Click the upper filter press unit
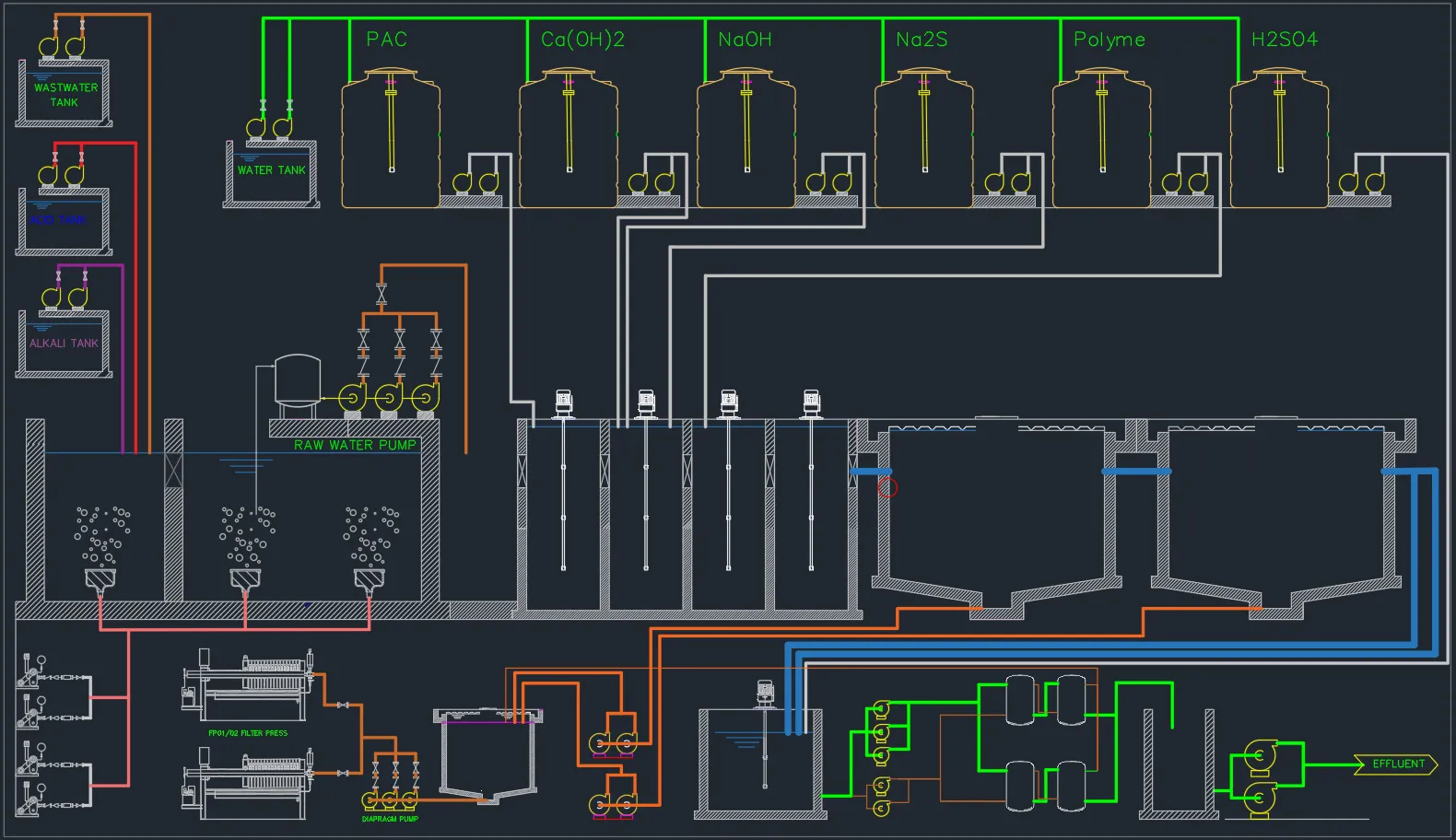Image resolution: width=1456 pixels, height=840 pixels. point(249,686)
